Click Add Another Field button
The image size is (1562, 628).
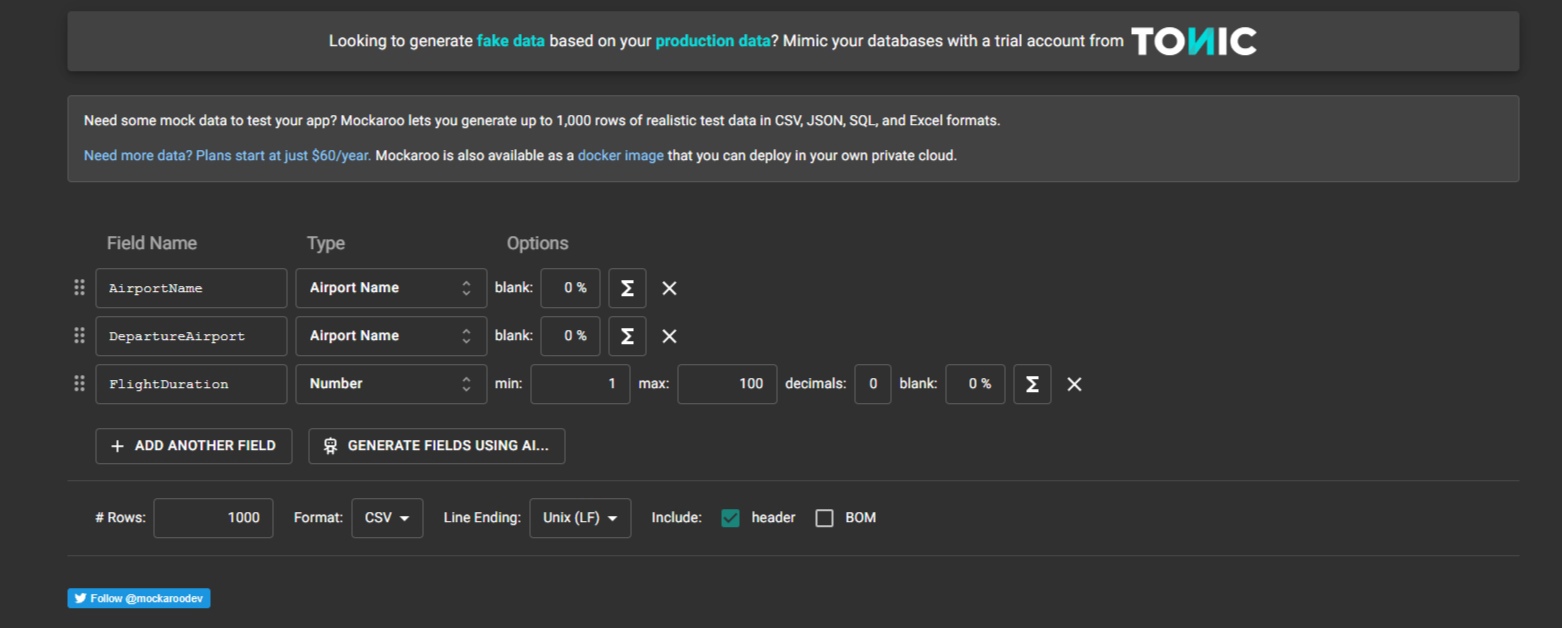click(x=194, y=446)
